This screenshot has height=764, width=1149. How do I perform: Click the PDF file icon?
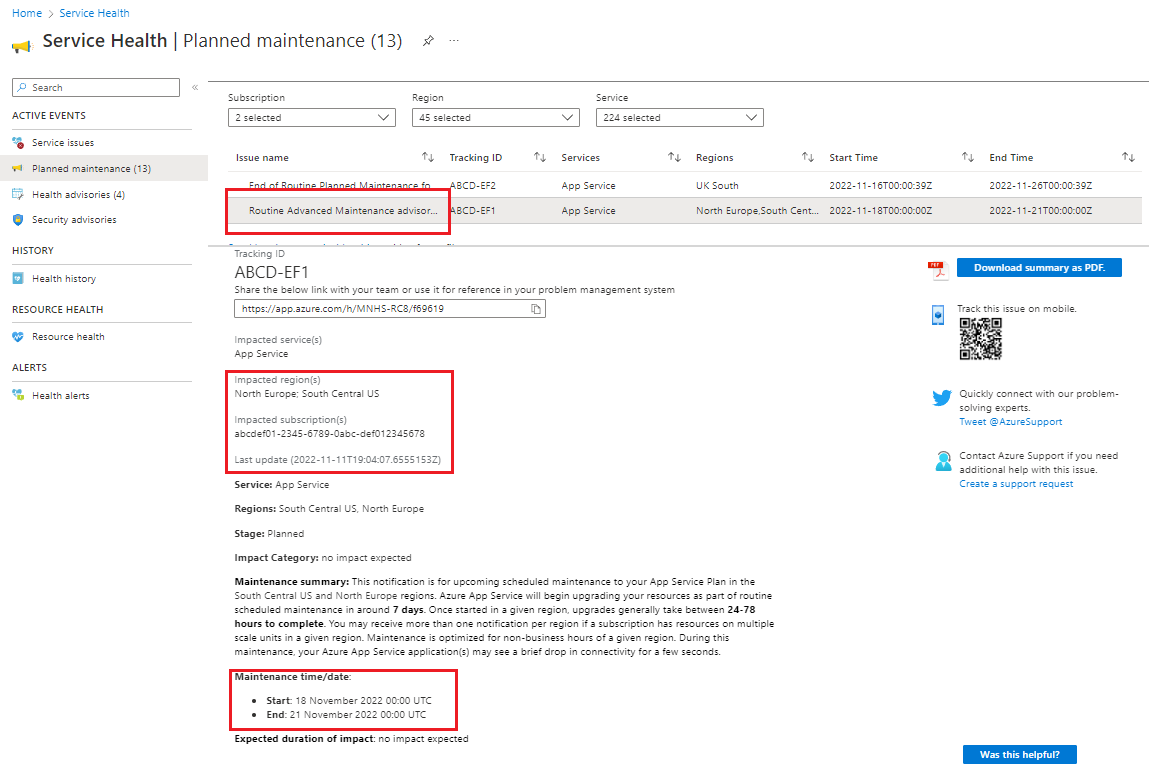point(938,270)
